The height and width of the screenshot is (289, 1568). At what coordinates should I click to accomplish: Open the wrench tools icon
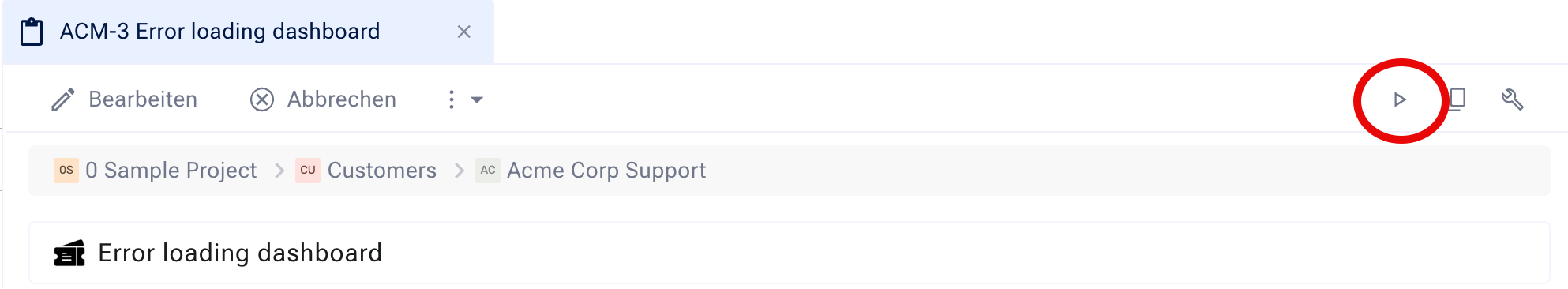click(1512, 99)
